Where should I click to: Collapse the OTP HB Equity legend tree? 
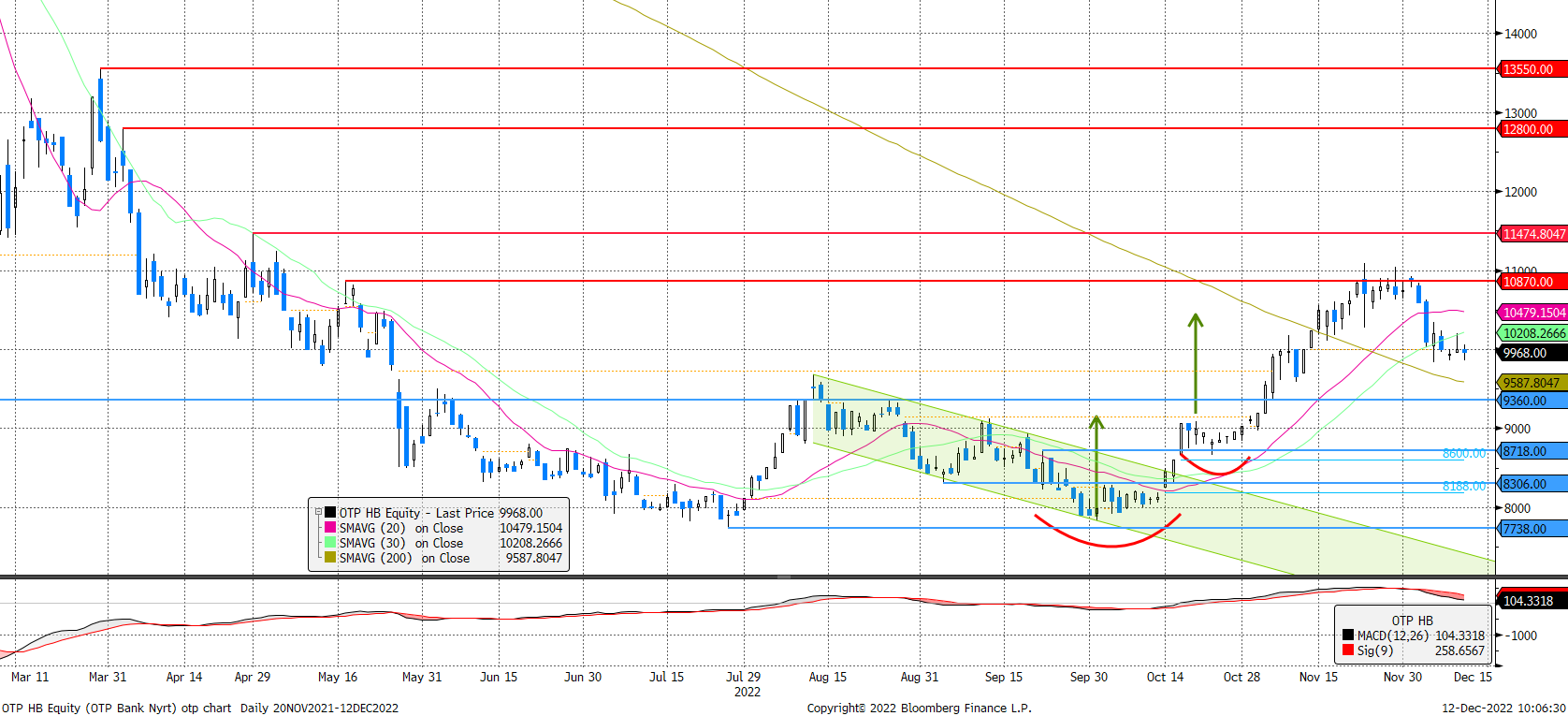318,513
